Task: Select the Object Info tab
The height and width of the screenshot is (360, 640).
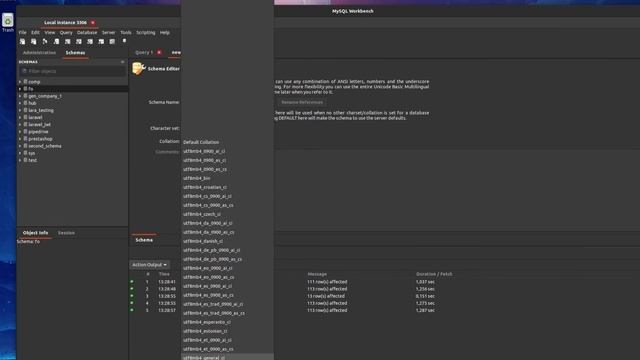Action: click(x=35, y=233)
